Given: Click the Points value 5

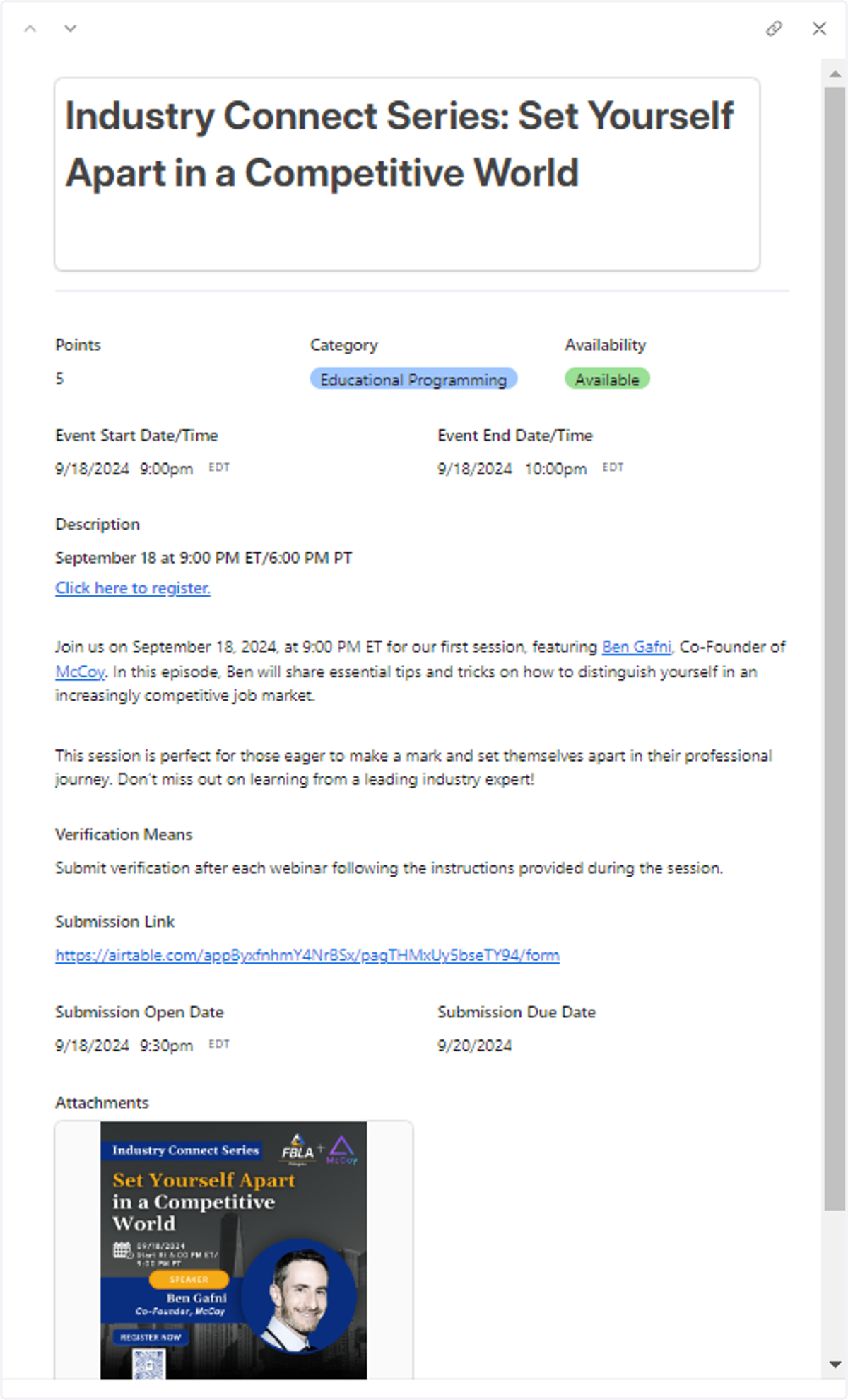Looking at the screenshot, I should pos(60,379).
